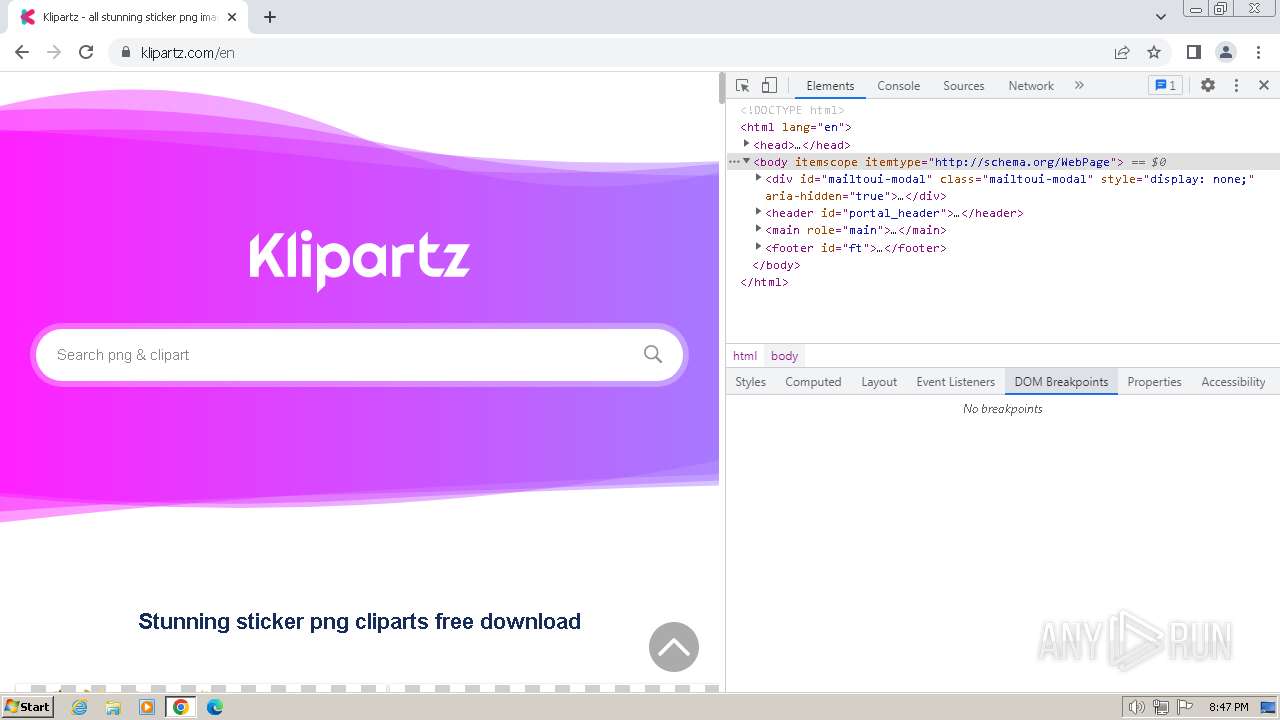Switch to the Console tab
The width and height of the screenshot is (1280, 720).
tap(898, 86)
